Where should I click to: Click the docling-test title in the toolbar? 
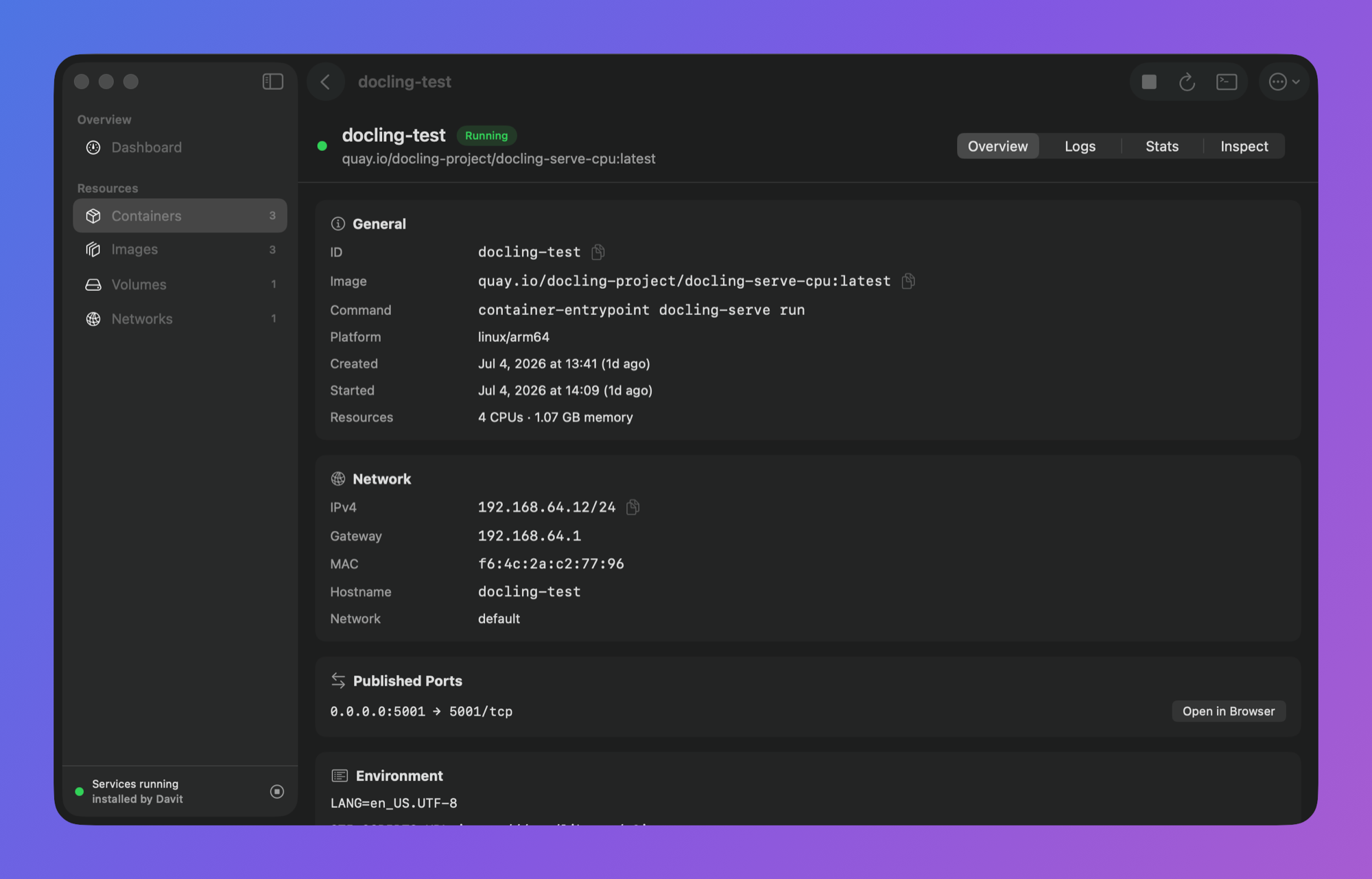point(405,82)
